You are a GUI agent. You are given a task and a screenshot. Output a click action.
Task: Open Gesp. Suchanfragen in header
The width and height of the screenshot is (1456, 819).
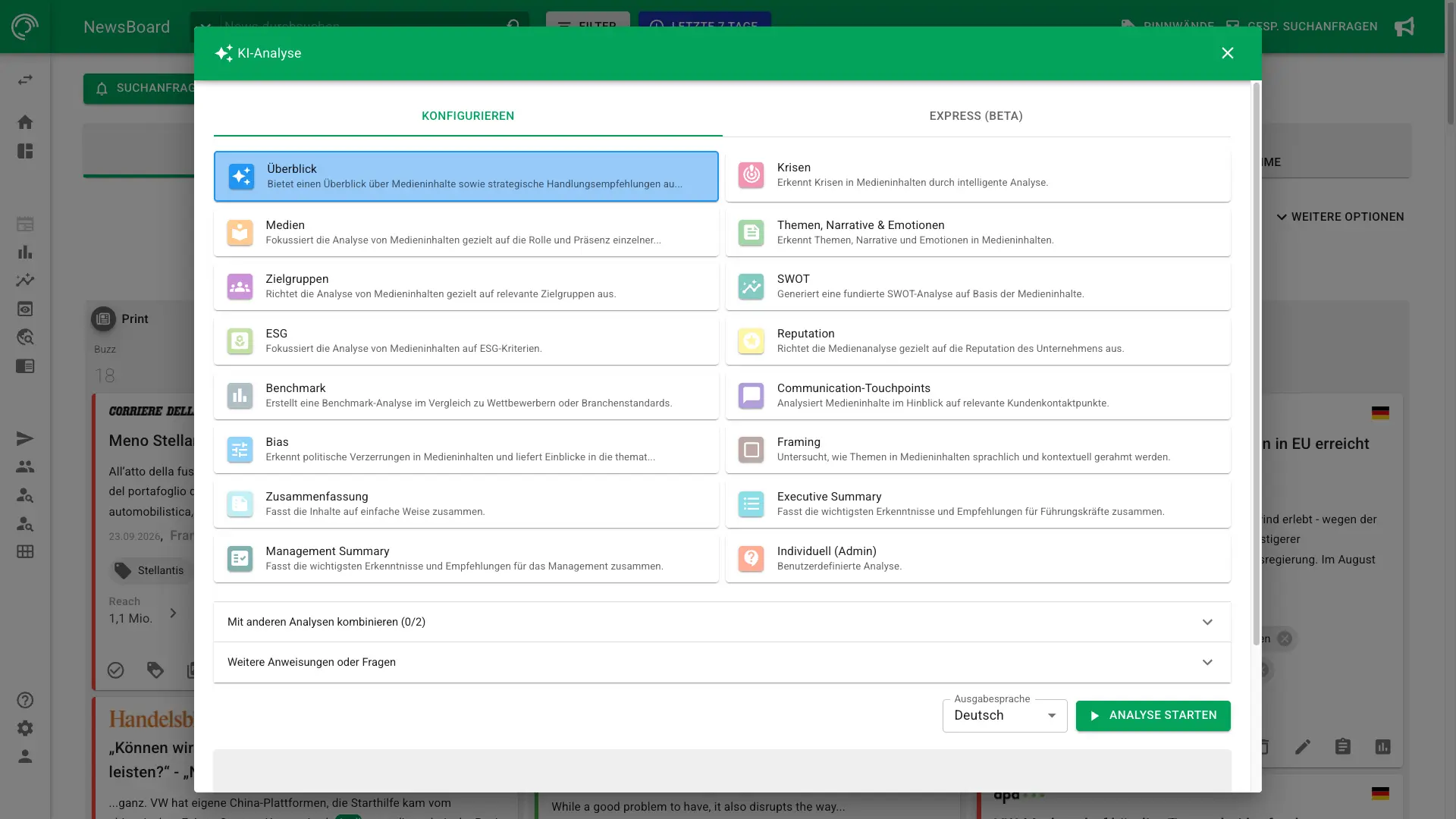click(1302, 27)
